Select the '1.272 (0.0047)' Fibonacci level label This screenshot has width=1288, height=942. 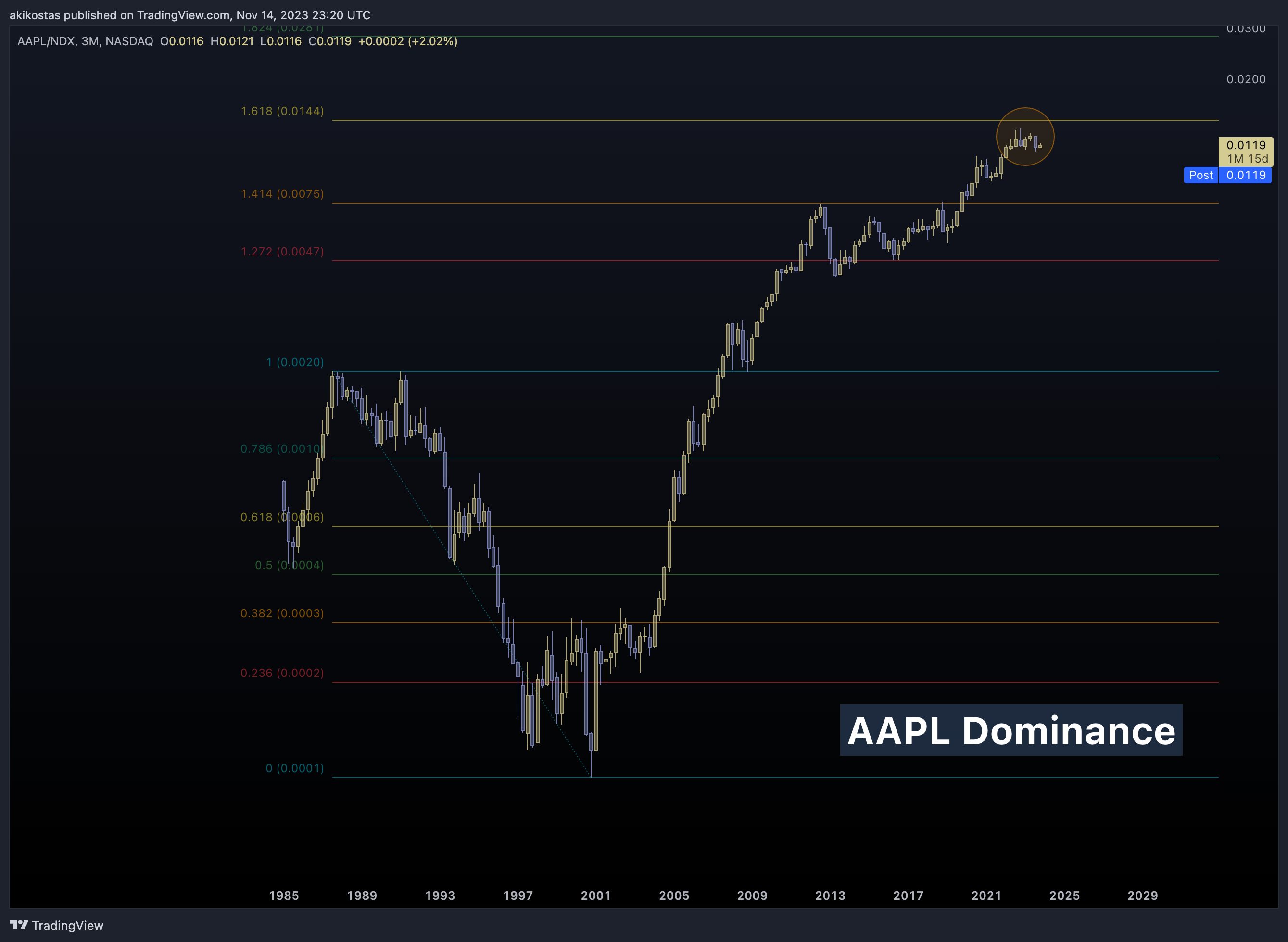pos(282,252)
